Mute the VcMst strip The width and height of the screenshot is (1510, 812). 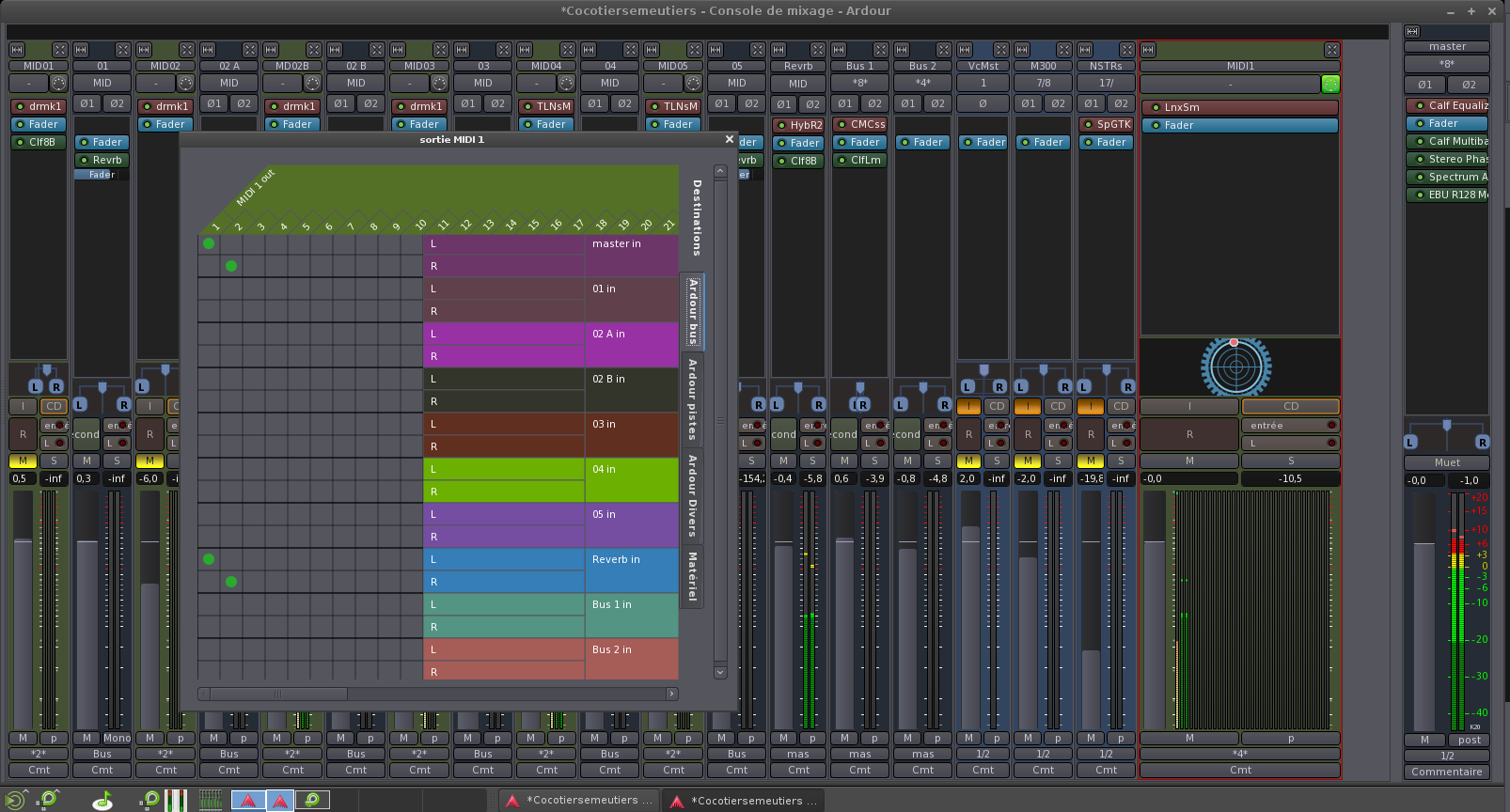[x=967, y=461]
